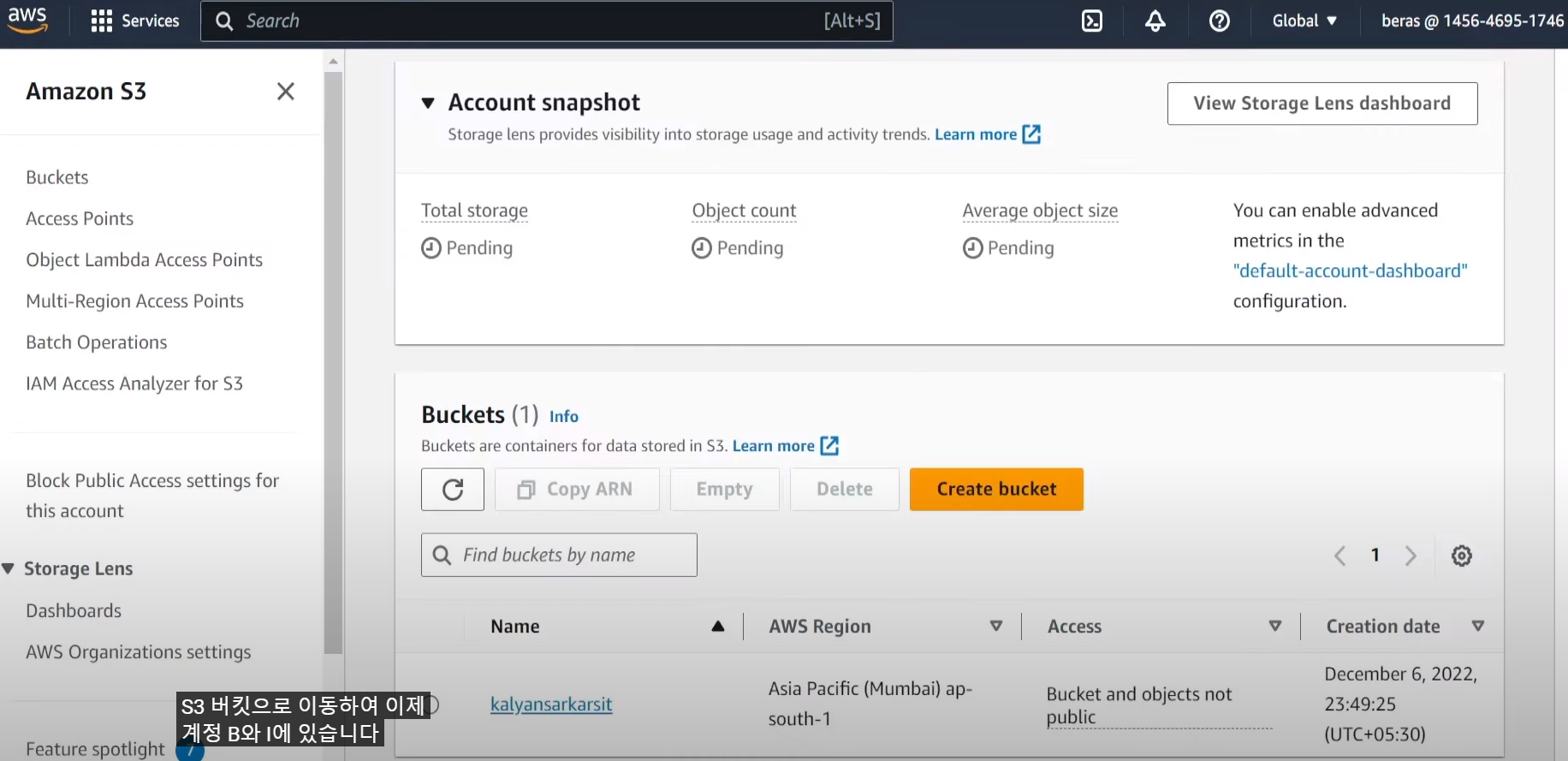1568x761 pixels.
Task: Click the AWS logo home icon
Action: [x=27, y=20]
